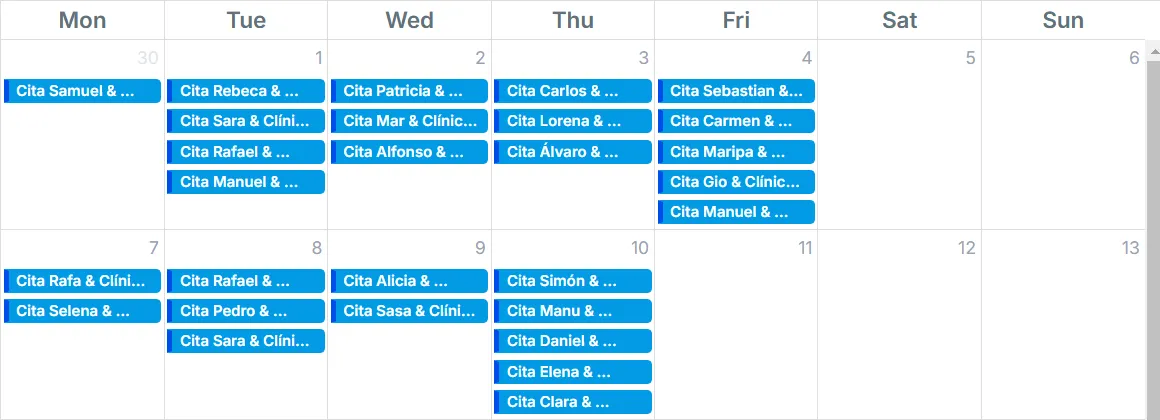Click the Wed column header
The height and width of the screenshot is (420, 1160).
click(x=409, y=20)
